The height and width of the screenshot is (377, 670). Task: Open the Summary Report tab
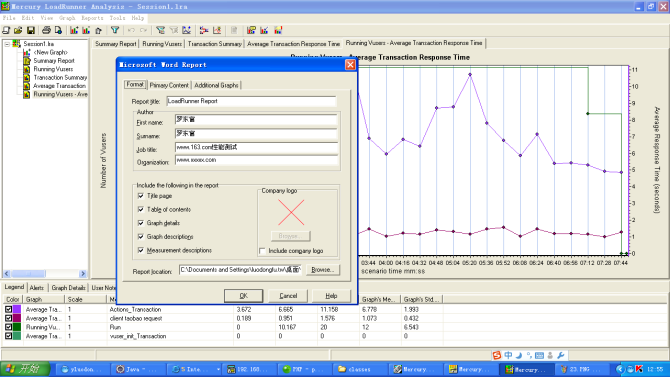point(115,44)
